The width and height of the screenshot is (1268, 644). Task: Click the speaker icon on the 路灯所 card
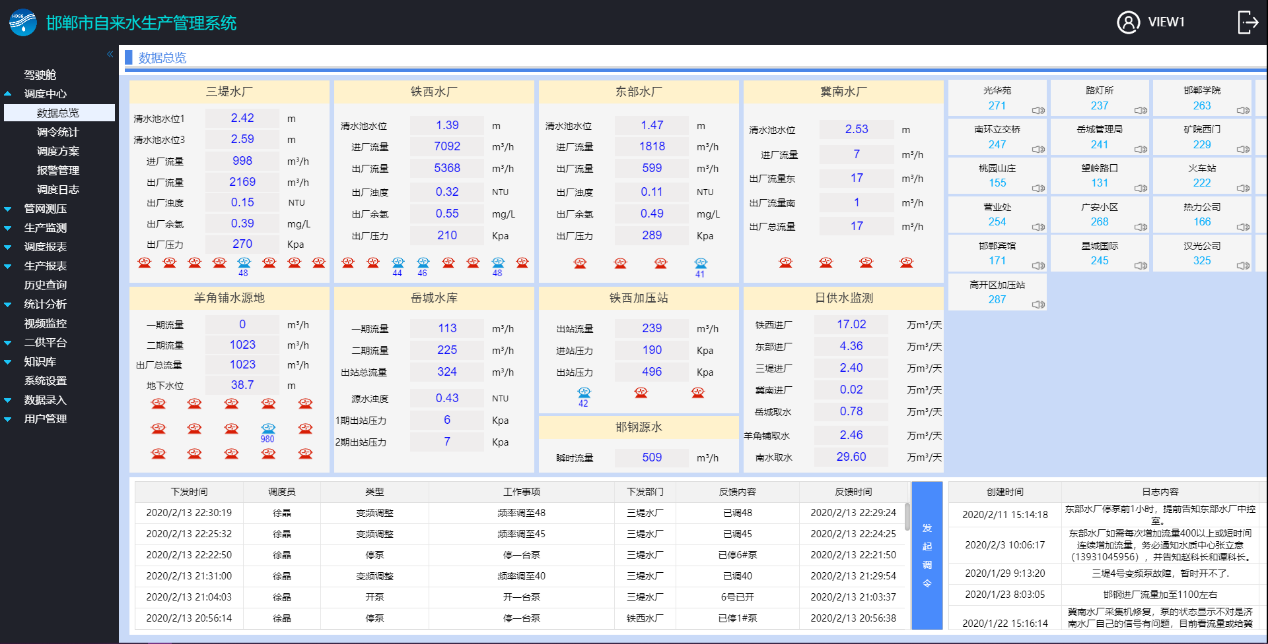pos(1141,110)
